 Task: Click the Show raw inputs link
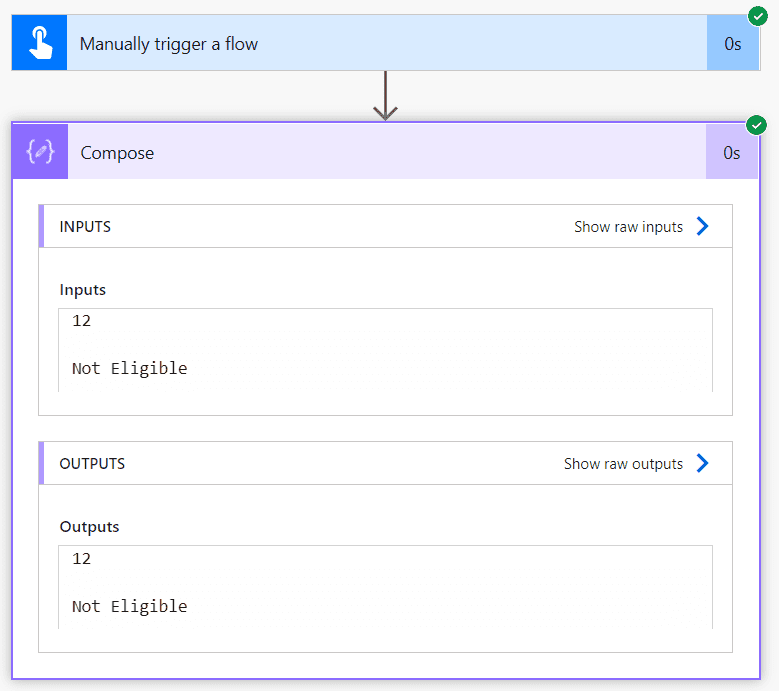[x=628, y=227]
